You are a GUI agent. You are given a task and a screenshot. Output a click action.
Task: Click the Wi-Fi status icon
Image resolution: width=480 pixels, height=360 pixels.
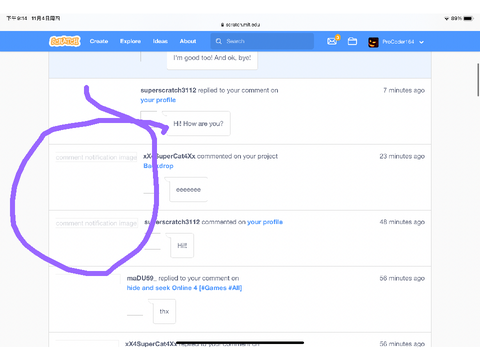pos(447,18)
